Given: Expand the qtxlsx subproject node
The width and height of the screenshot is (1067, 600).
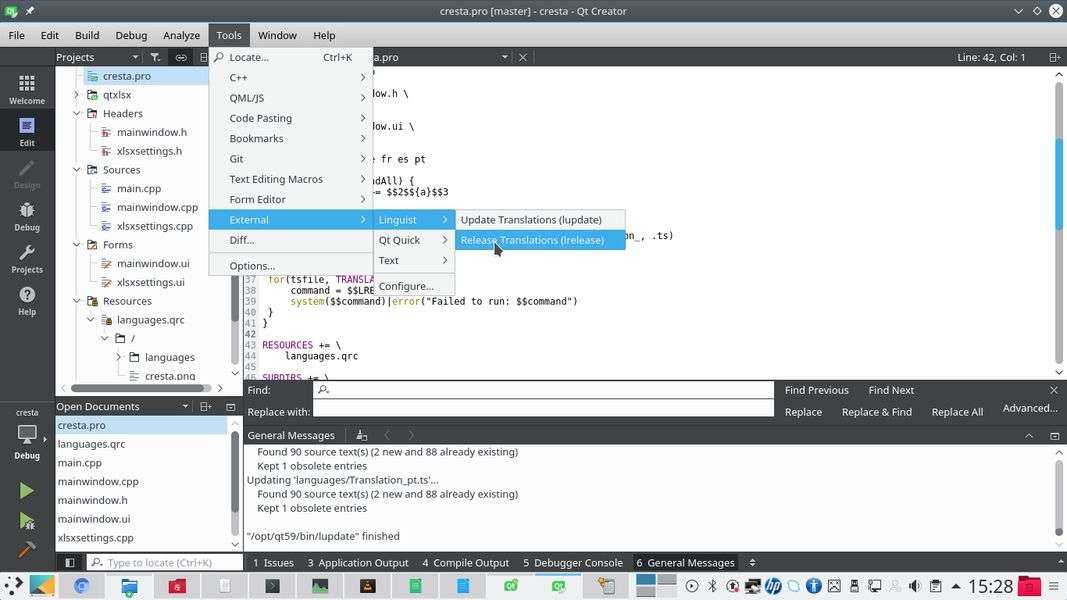Looking at the screenshot, I should click(77, 95).
